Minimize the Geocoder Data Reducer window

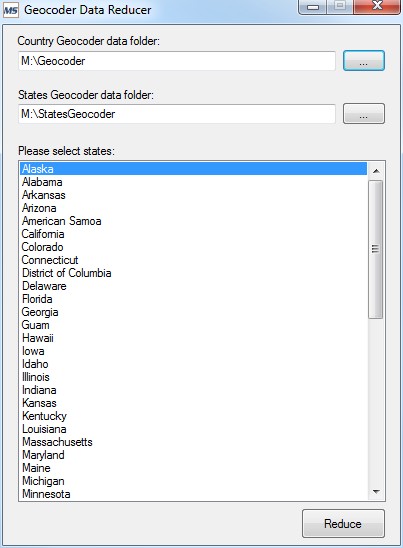pos(313,7)
